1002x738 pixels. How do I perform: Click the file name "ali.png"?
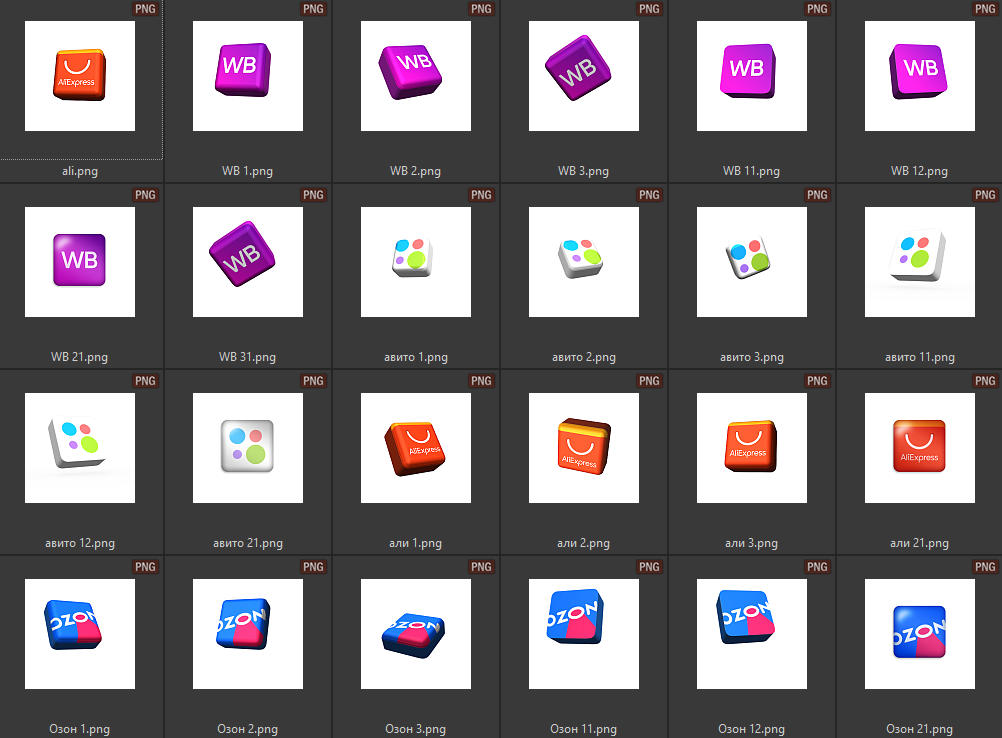click(x=80, y=171)
